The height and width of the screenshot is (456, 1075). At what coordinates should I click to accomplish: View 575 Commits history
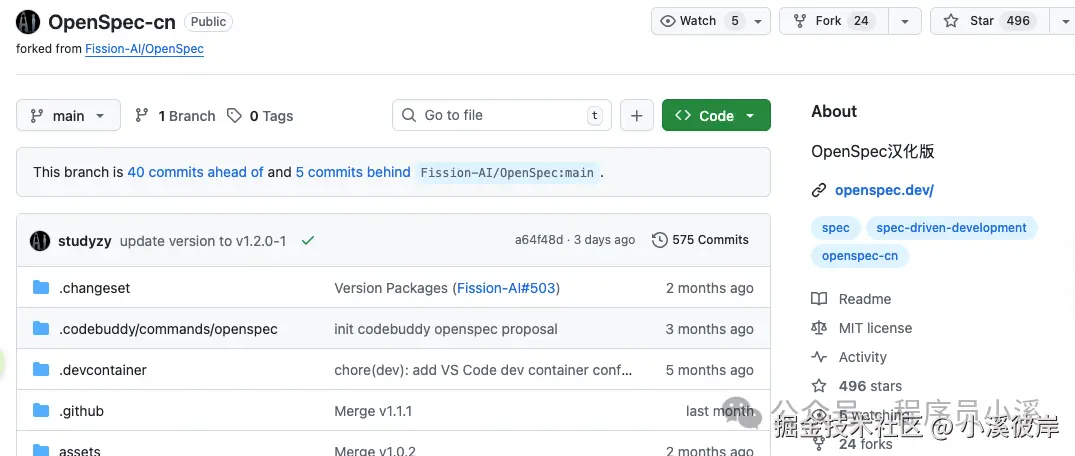[x=700, y=240]
